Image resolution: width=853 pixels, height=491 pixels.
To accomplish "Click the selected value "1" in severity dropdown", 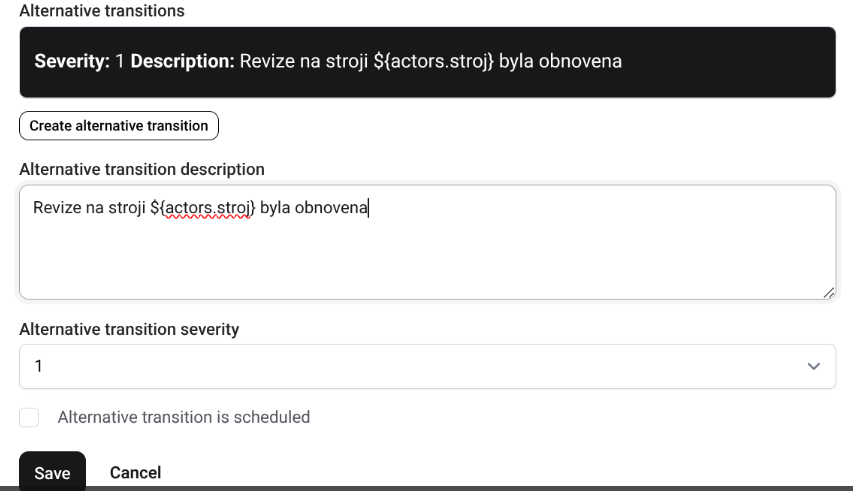I will click(39, 367).
